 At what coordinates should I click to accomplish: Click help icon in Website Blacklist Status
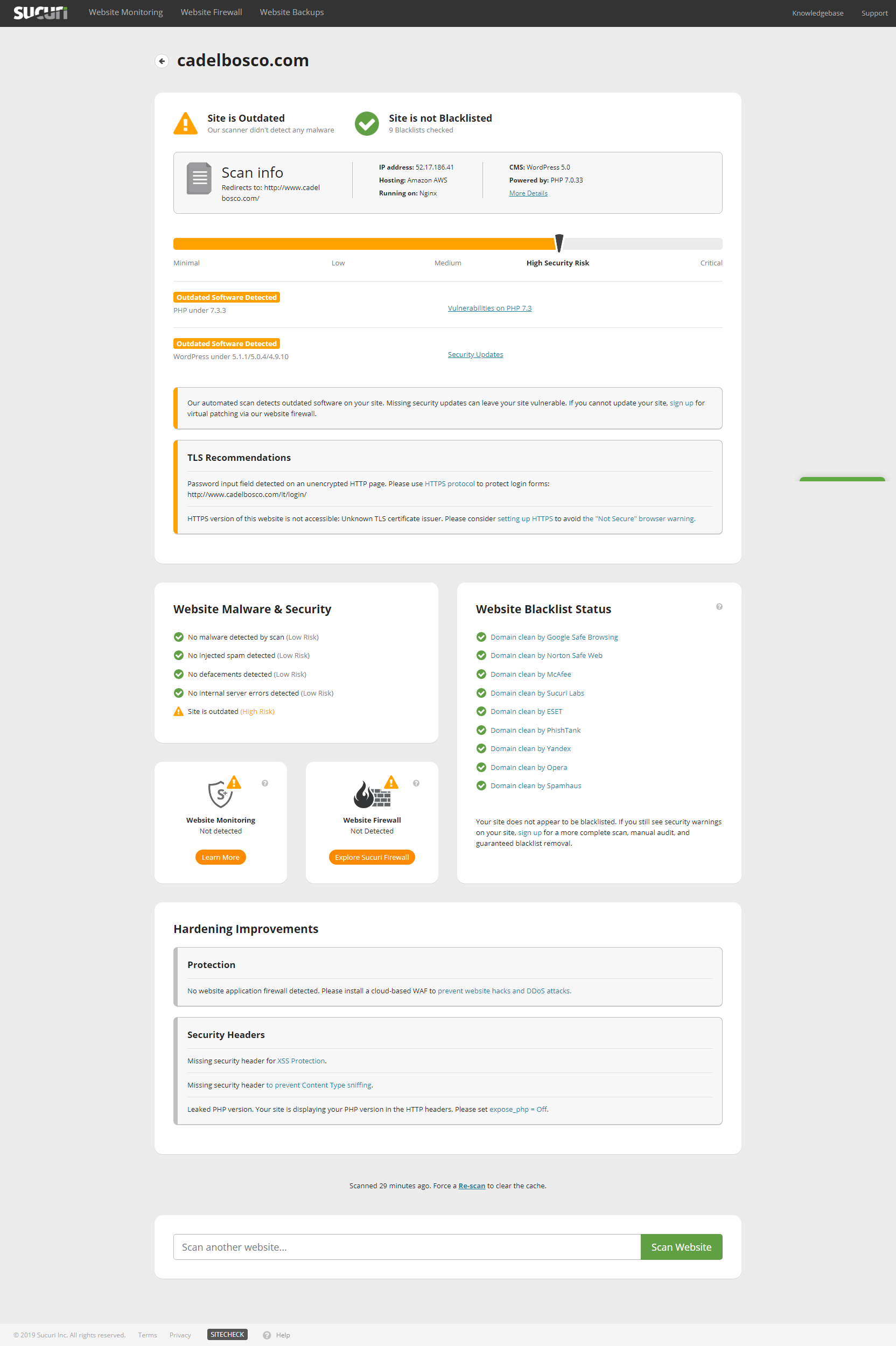pyautogui.click(x=719, y=607)
